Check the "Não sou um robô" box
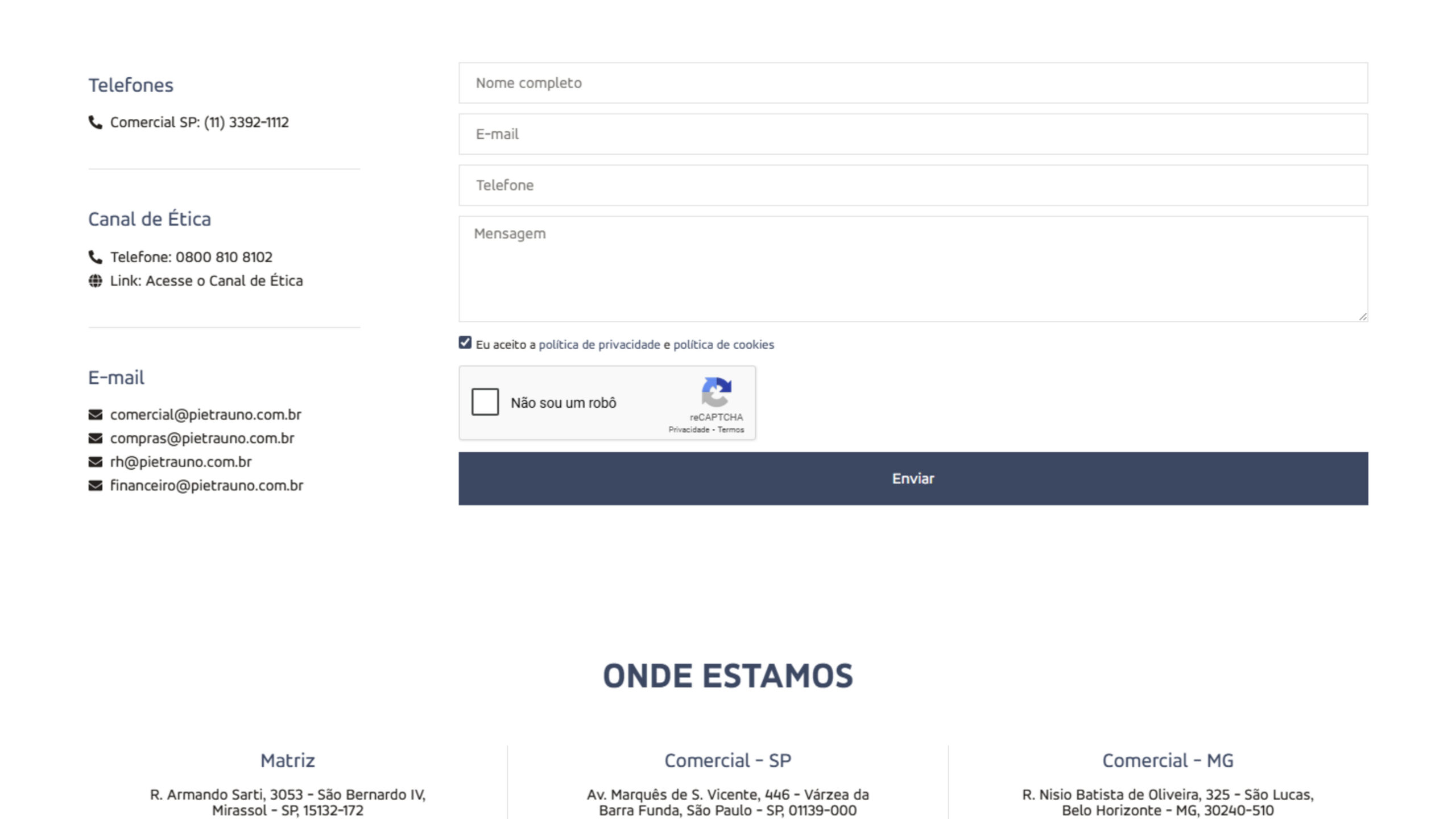Viewport: 1456px width, 819px height. (x=485, y=402)
